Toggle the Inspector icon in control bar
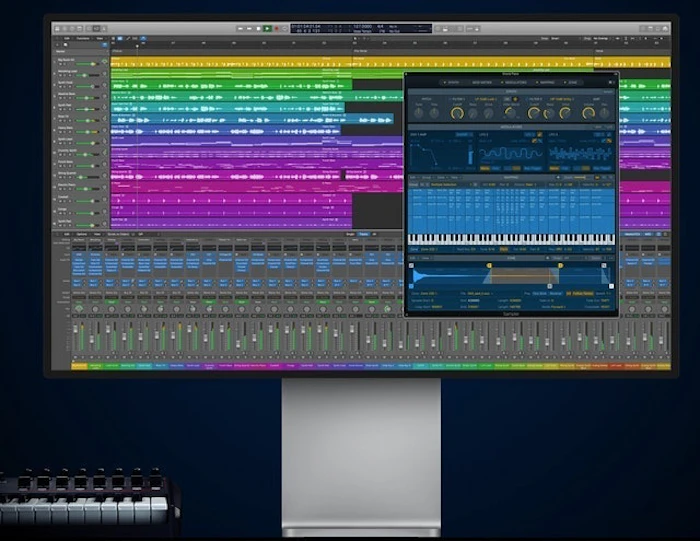This screenshot has height=541, width=700. 65,29
